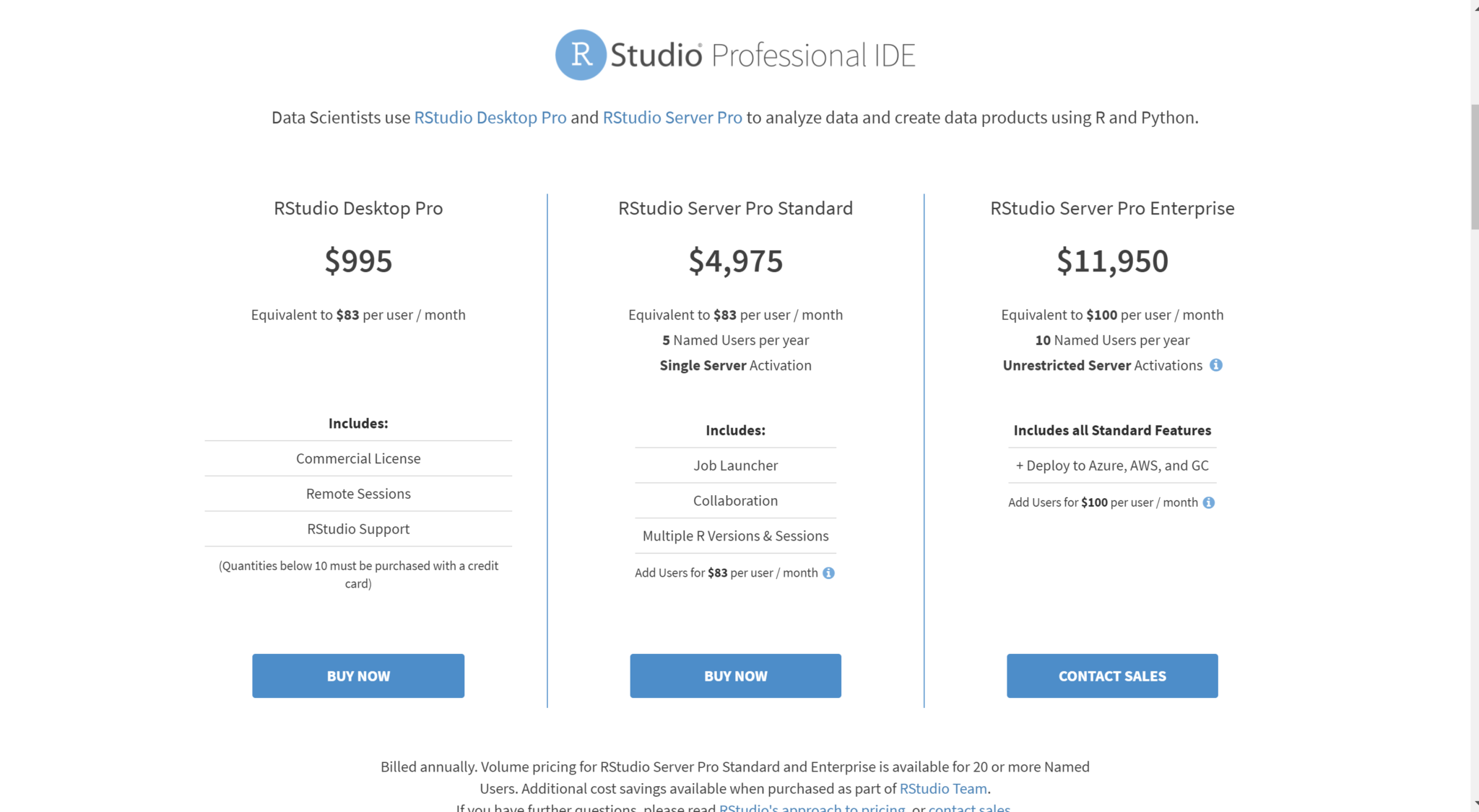Click the Remote Sessions feature row
Image resolution: width=1479 pixels, height=812 pixels.
pos(358,494)
